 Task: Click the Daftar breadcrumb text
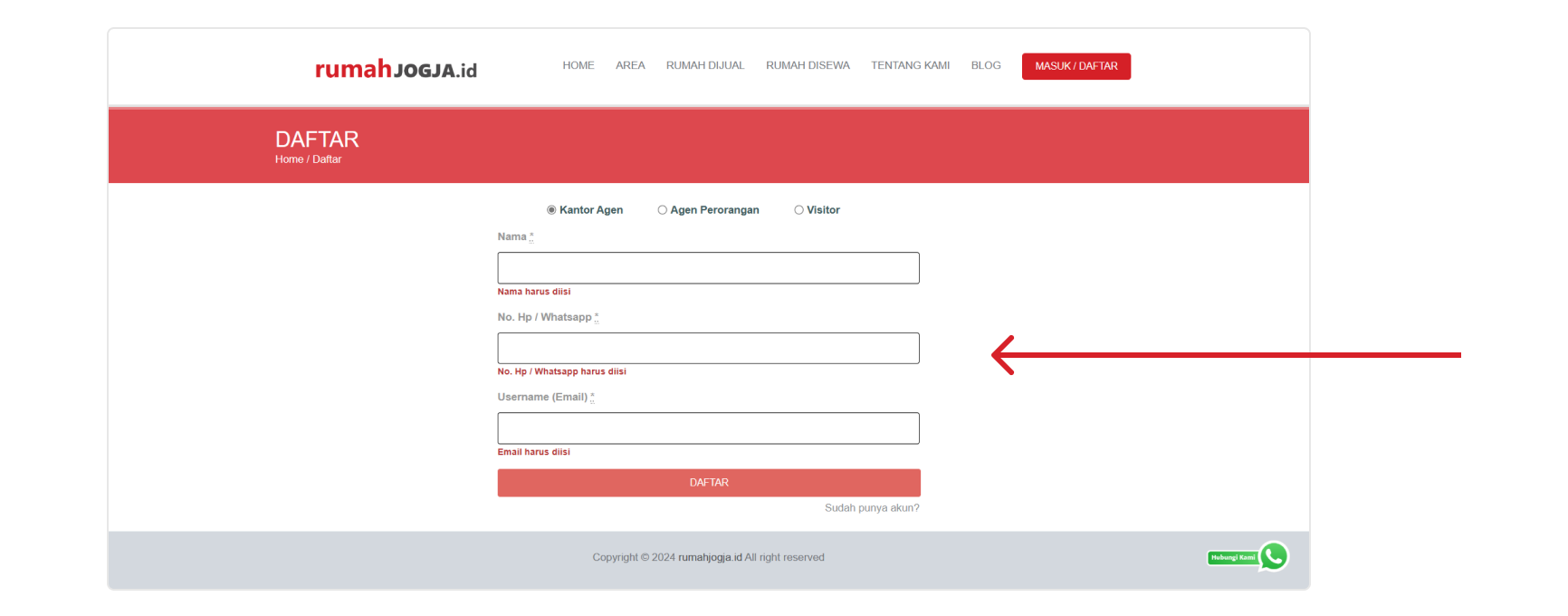[x=327, y=159]
